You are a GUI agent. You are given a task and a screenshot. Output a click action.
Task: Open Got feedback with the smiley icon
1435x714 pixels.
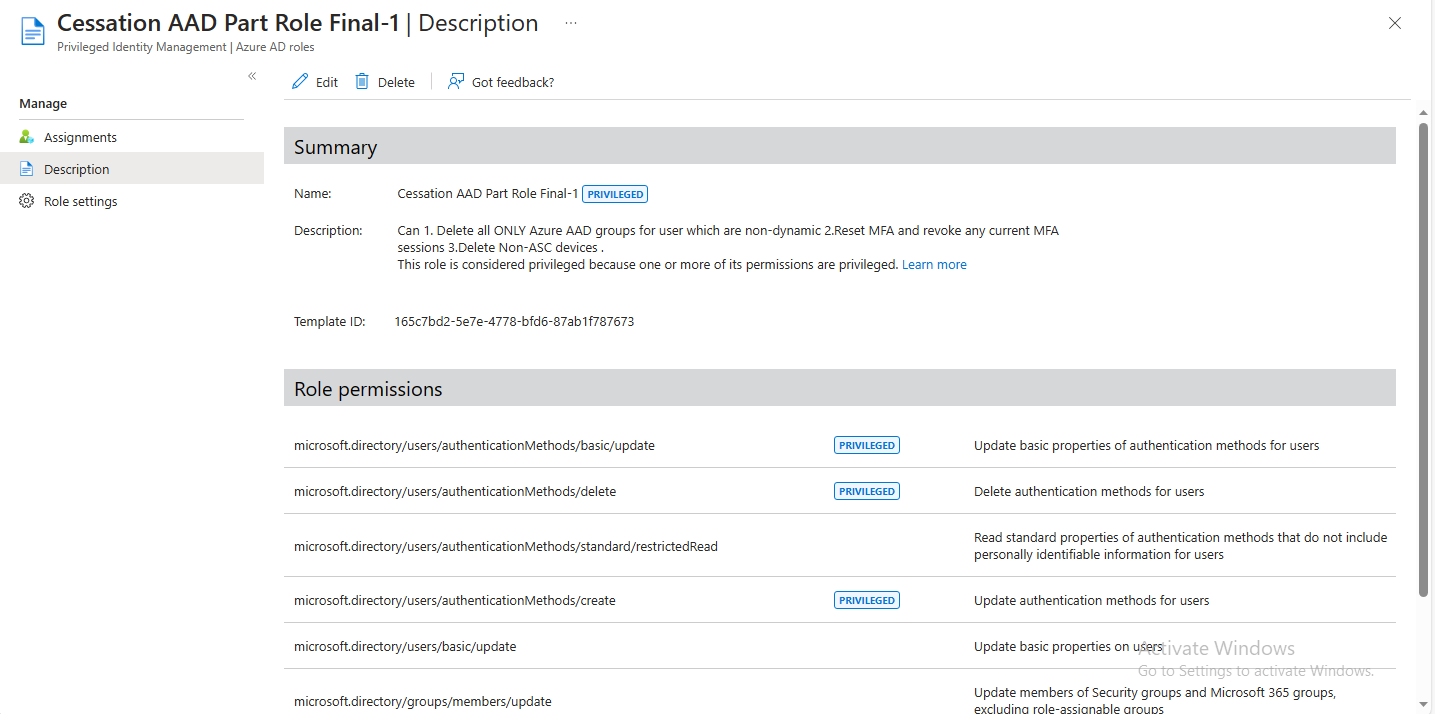tap(456, 81)
